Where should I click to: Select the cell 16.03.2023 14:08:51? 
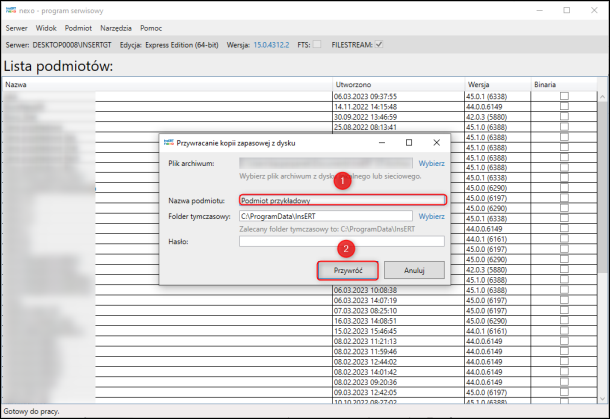(399, 321)
